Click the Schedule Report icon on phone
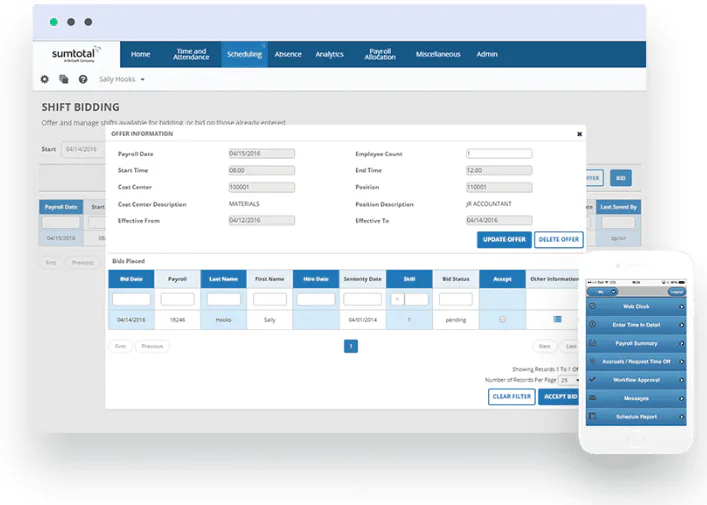 point(592,417)
